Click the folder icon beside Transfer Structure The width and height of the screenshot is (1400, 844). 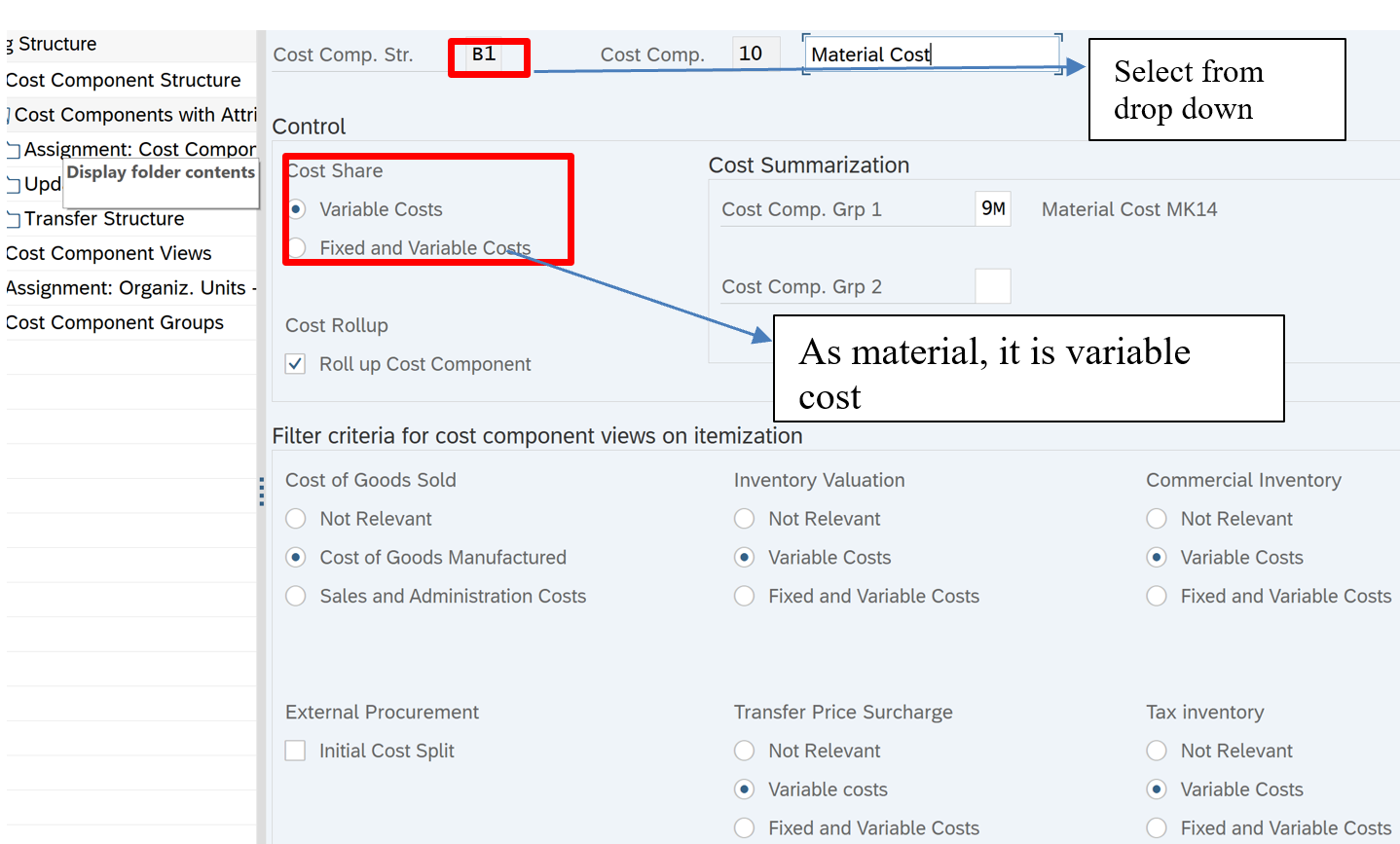point(14,219)
